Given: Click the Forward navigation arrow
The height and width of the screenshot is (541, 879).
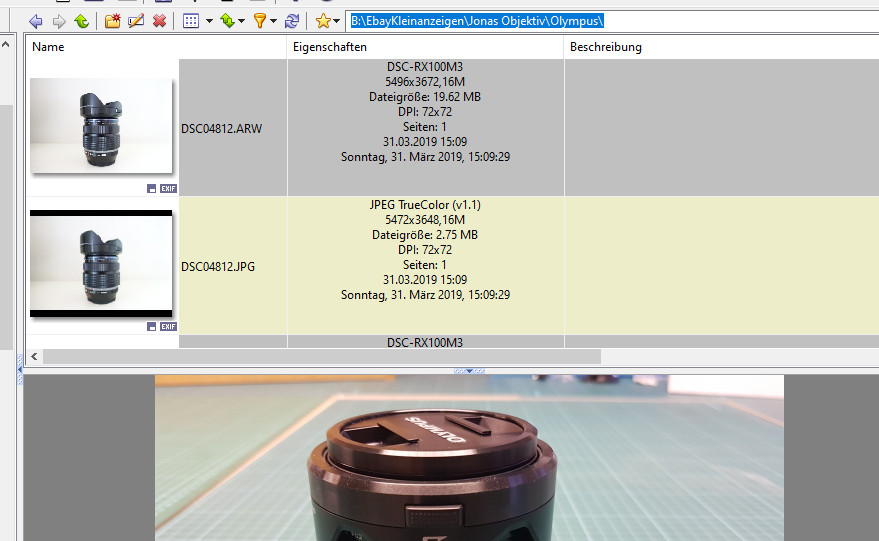Looking at the screenshot, I should [x=59, y=21].
